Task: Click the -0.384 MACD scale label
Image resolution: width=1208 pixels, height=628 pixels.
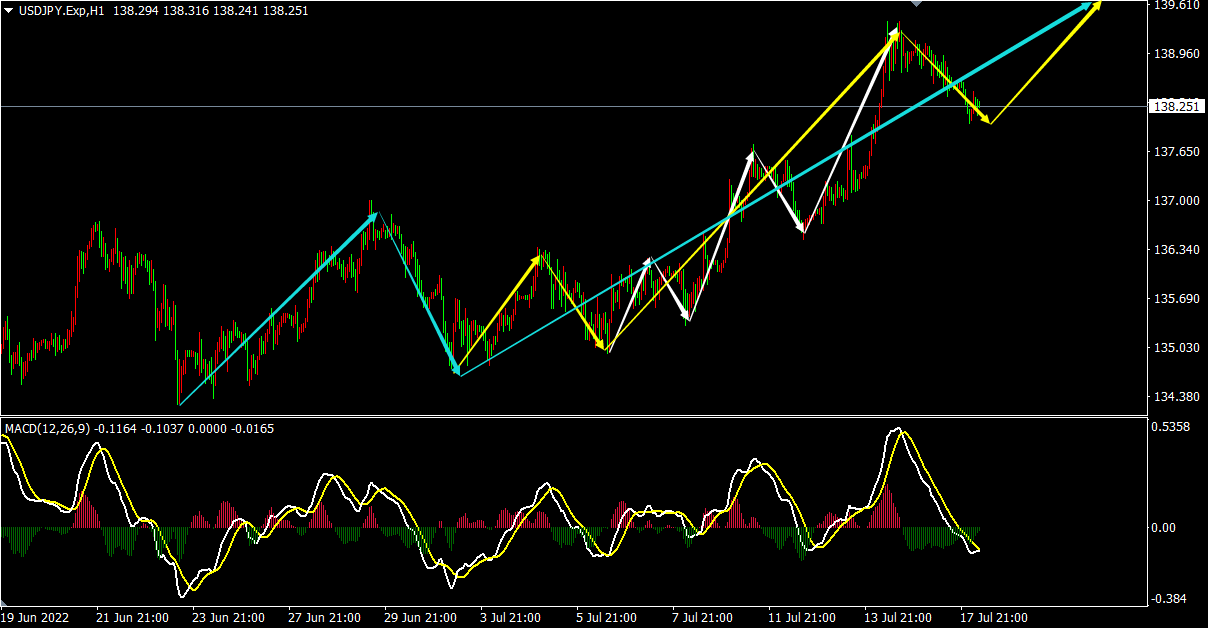Action: click(1171, 598)
